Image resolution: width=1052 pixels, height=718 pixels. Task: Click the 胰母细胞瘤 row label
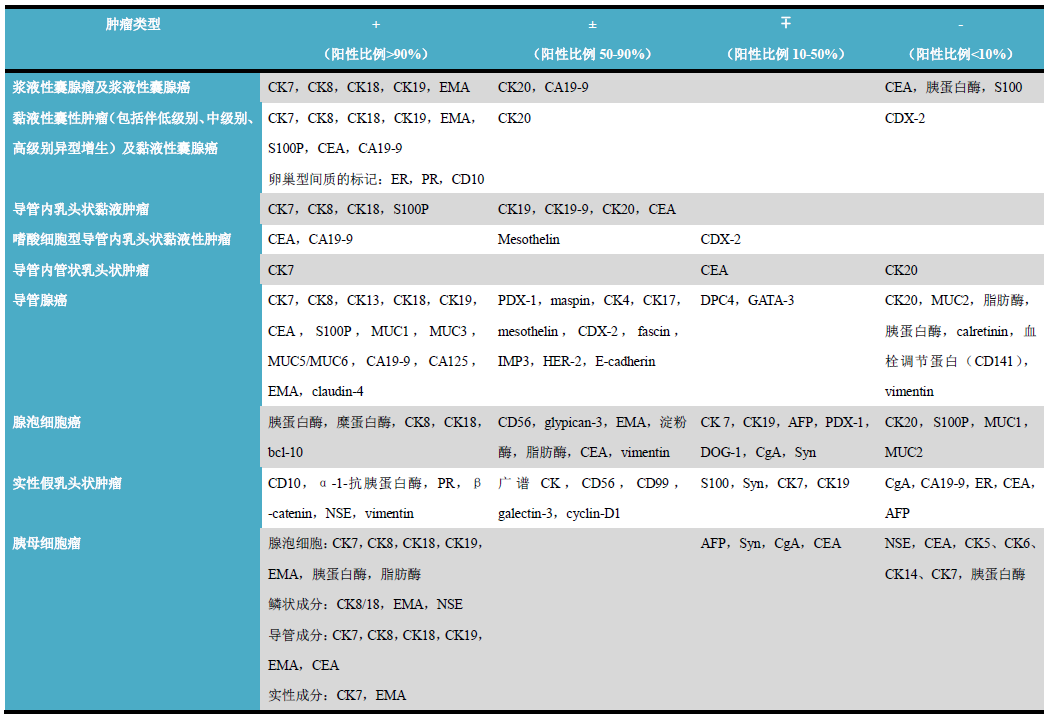click(47, 543)
